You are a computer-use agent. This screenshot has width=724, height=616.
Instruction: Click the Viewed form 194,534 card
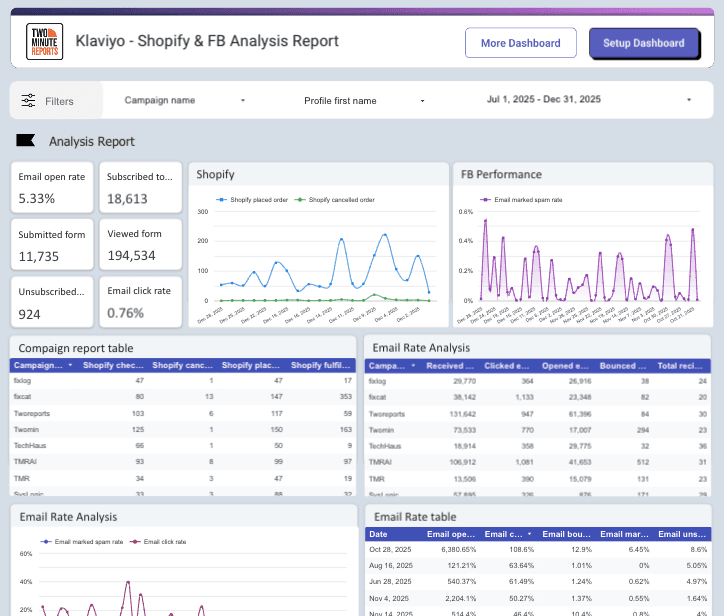[x=141, y=245]
